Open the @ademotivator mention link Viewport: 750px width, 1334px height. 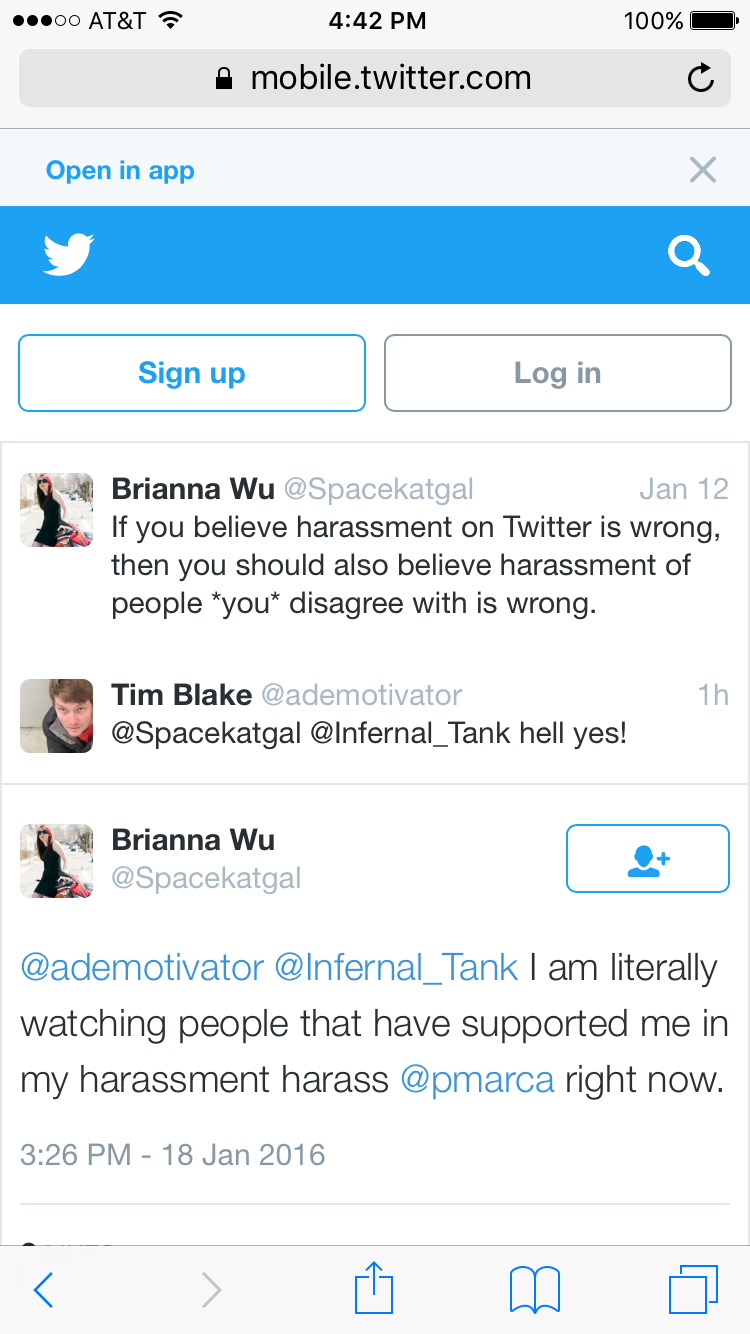click(142, 968)
